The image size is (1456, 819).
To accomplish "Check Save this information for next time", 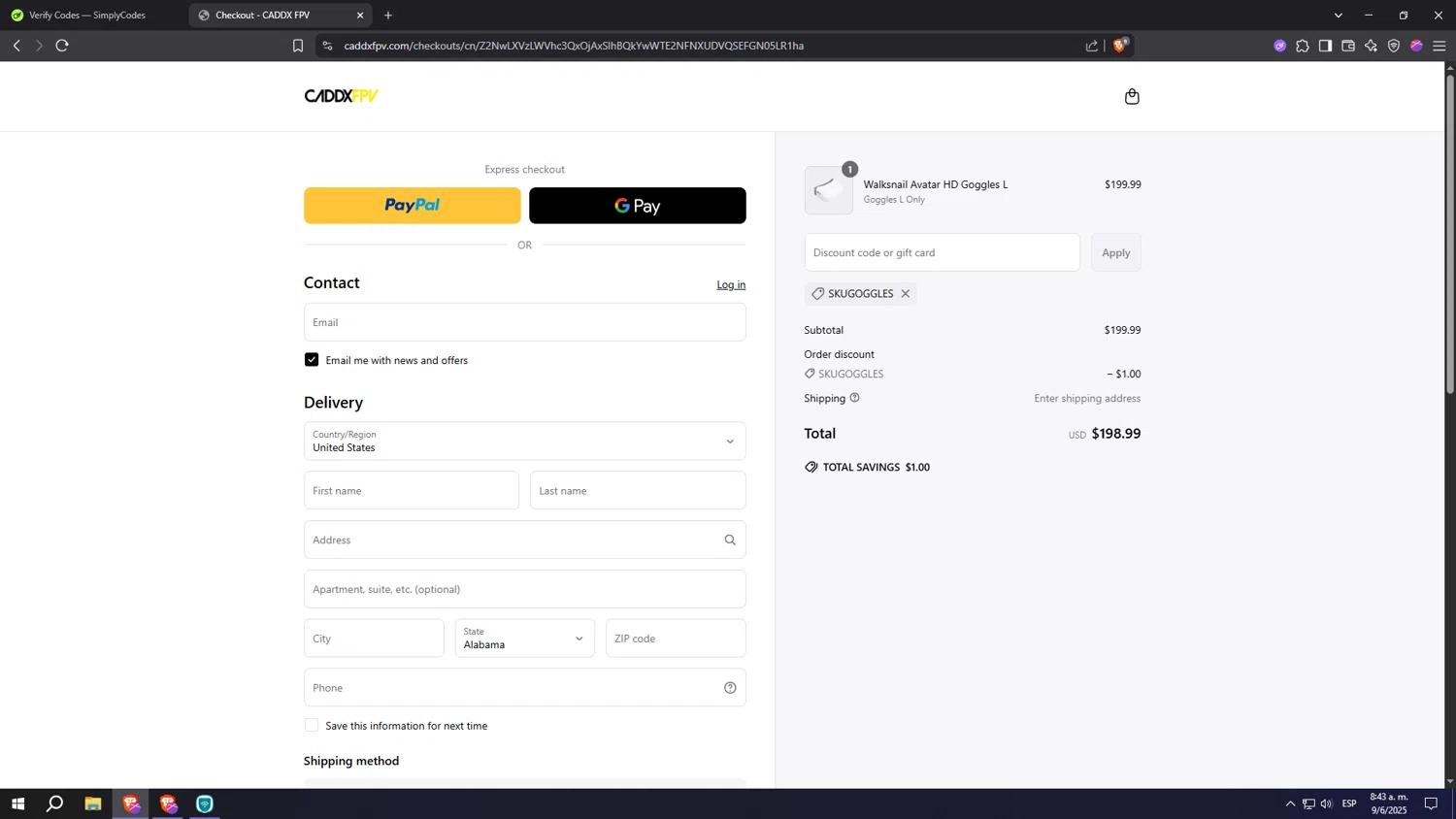I will pyautogui.click(x=312, y=726).
